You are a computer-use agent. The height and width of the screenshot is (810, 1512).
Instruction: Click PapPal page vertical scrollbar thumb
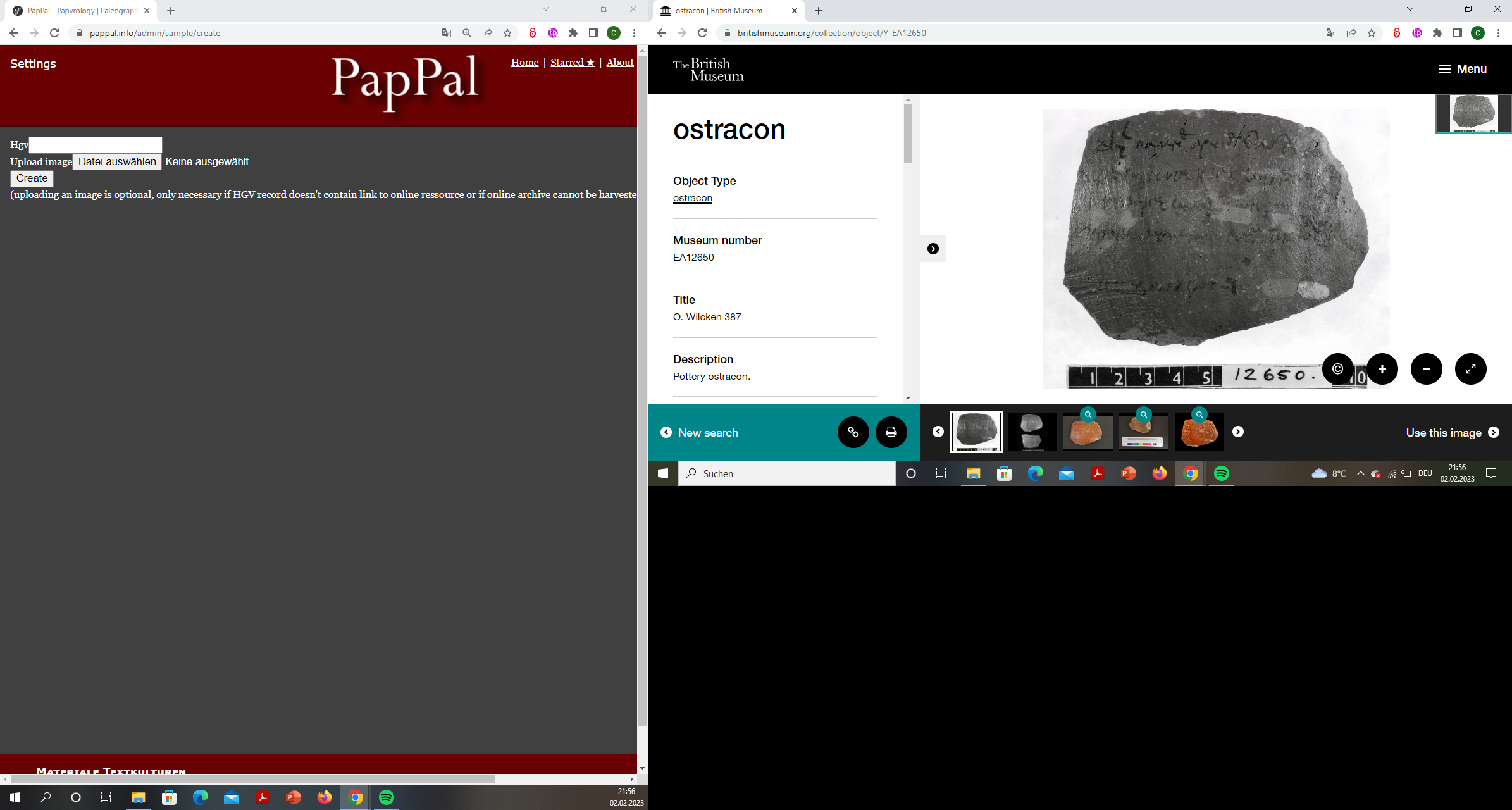(642, 389)
